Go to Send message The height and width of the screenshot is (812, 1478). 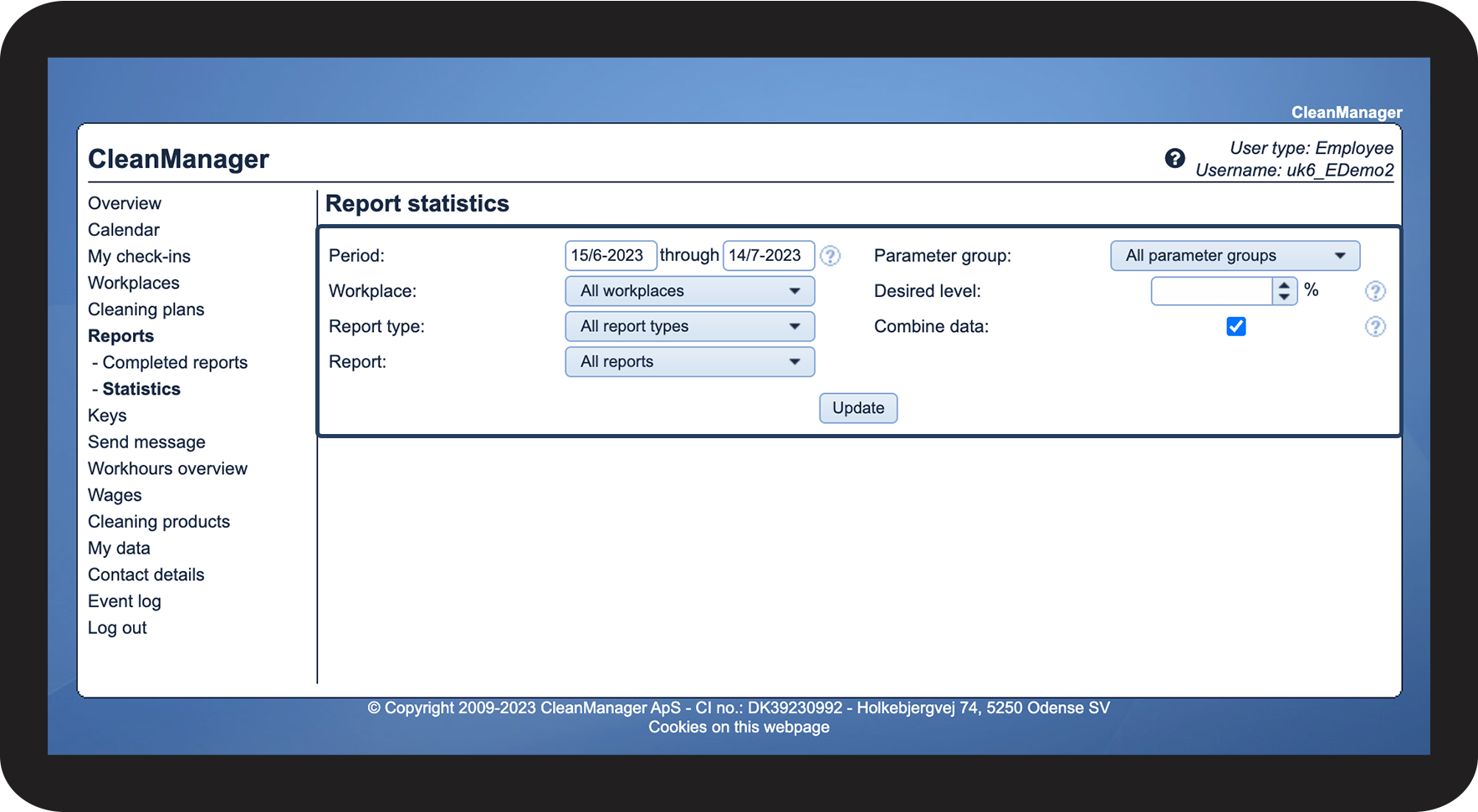[x=146, y=442]
